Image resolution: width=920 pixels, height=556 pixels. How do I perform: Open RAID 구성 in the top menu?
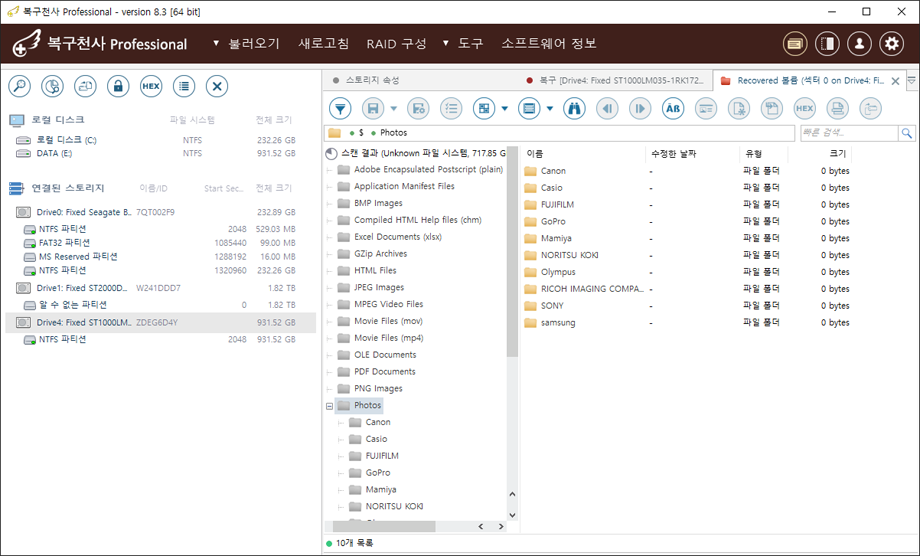[x=397, y=43]
